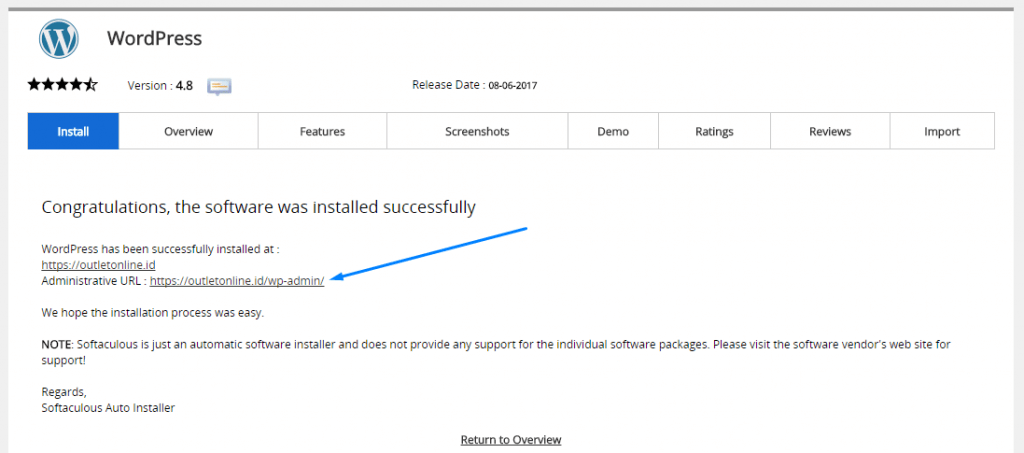Click the Softaculous Auto Installer signature text
The image size is (1024, 453).
click(108, 408)
